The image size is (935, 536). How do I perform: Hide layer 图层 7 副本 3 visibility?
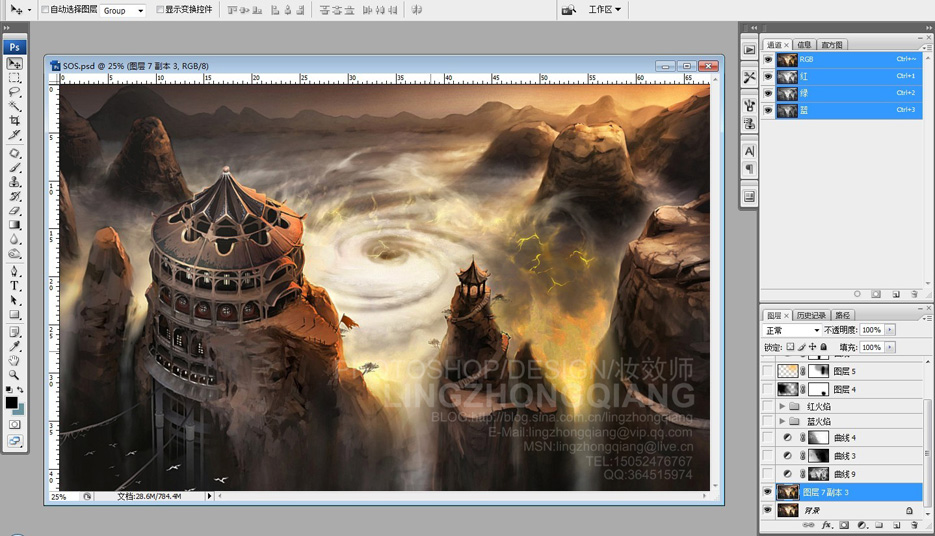click(767, 492)
